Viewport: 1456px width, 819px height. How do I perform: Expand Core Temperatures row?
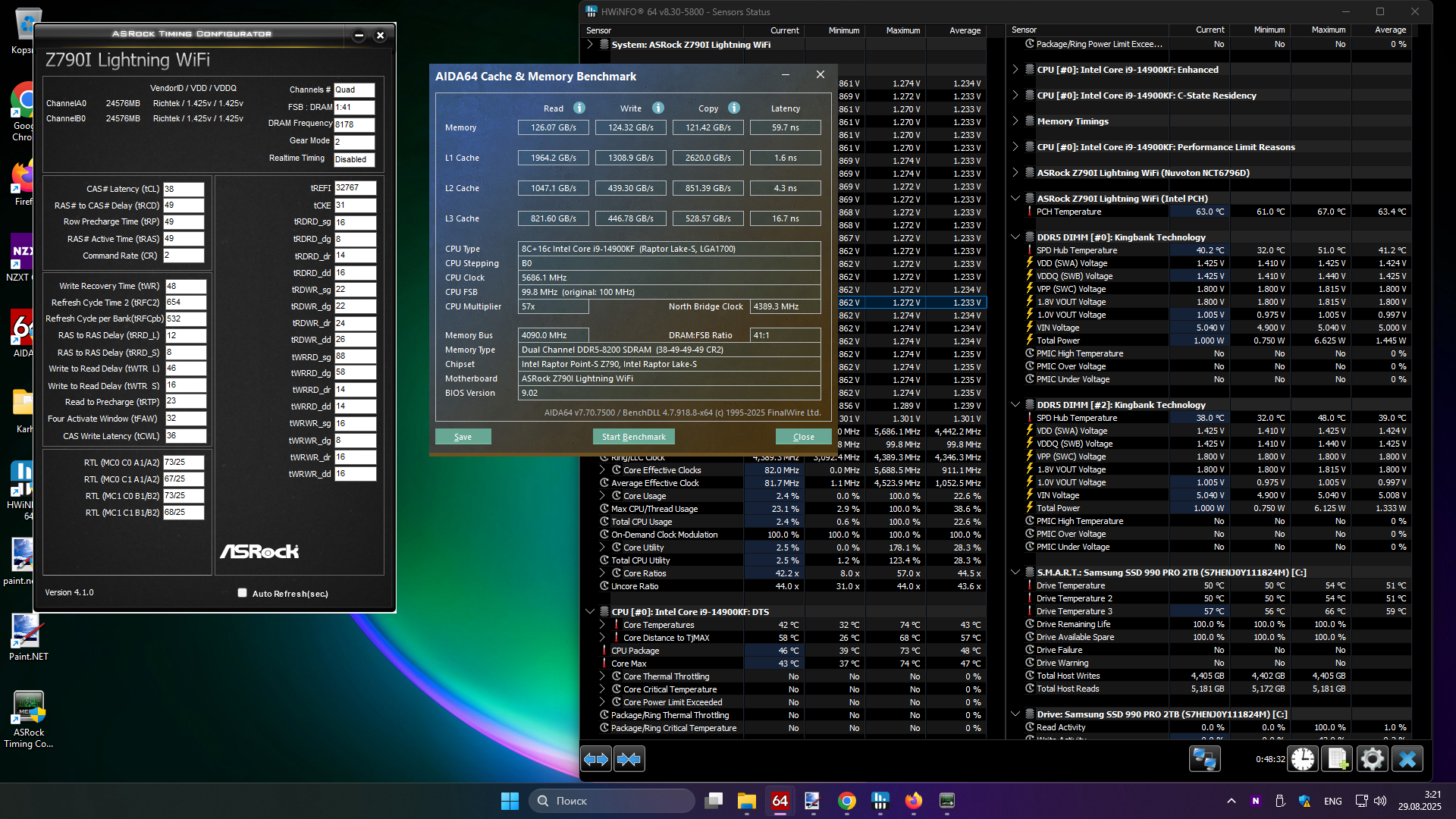[603, 625]
